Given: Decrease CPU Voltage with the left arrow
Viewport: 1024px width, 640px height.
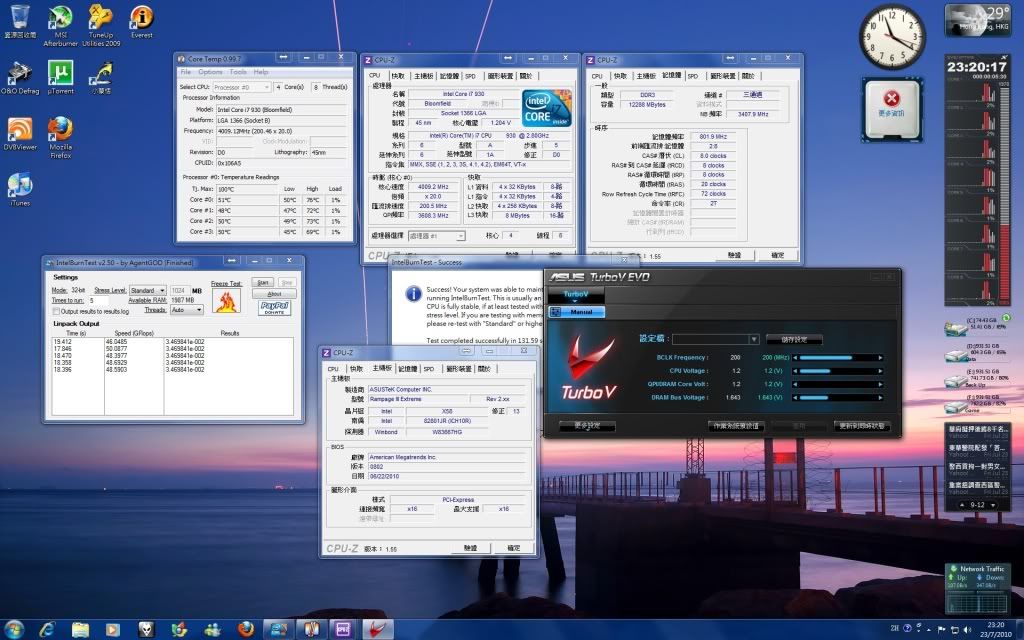Looking at the screenshot, I should pos(795,371).
